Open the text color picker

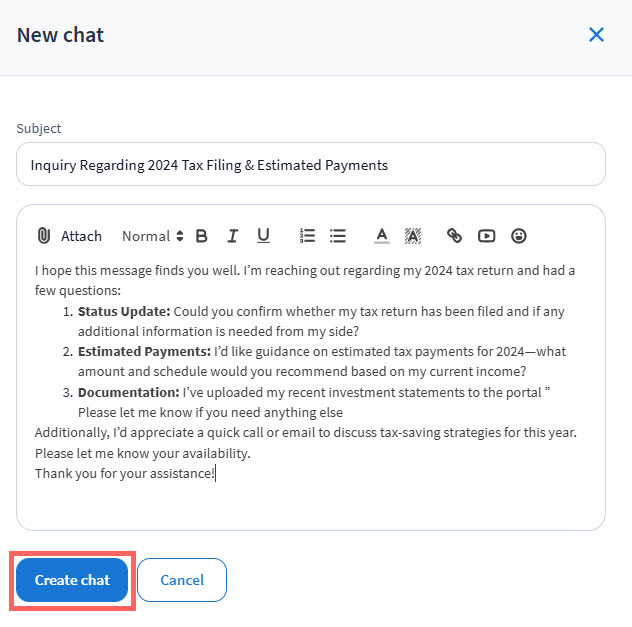pos(381,236)
